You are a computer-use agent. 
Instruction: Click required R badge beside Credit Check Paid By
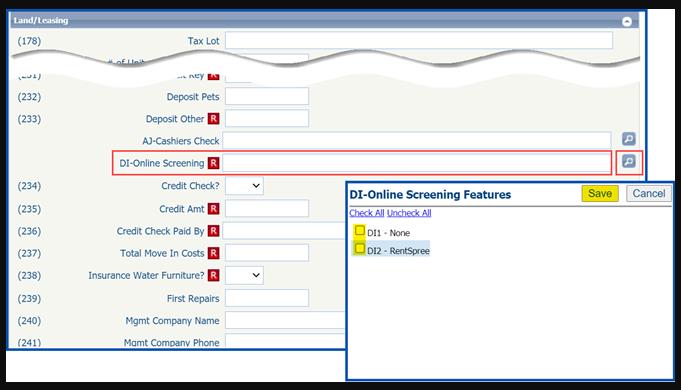[213, 231]
